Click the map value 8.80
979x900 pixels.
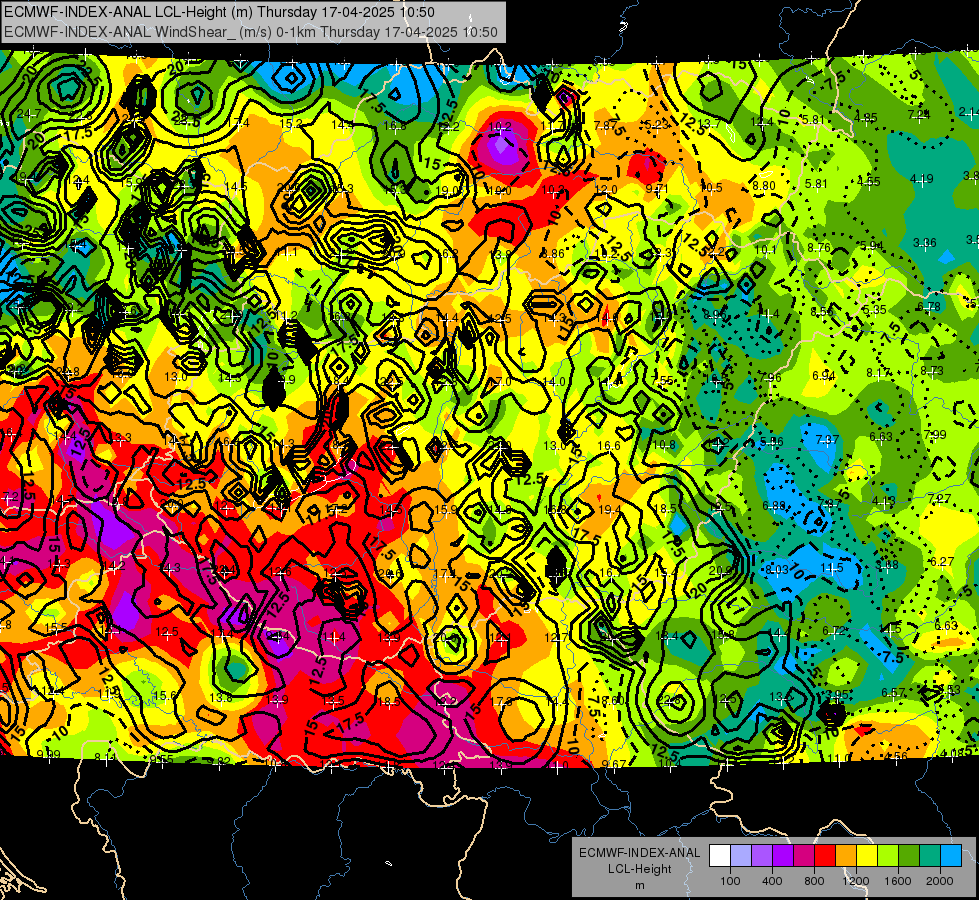[764, 185]
